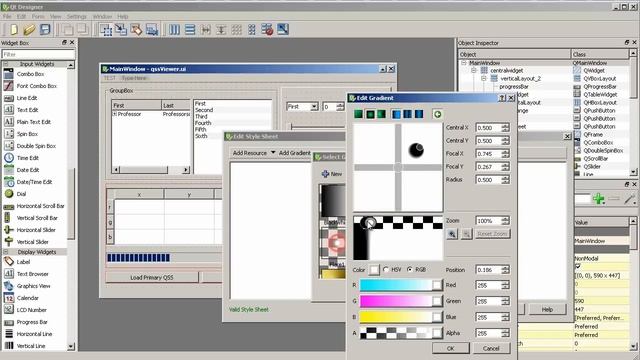
Task: Click the Position value field
Action: (x=489, y=270)
